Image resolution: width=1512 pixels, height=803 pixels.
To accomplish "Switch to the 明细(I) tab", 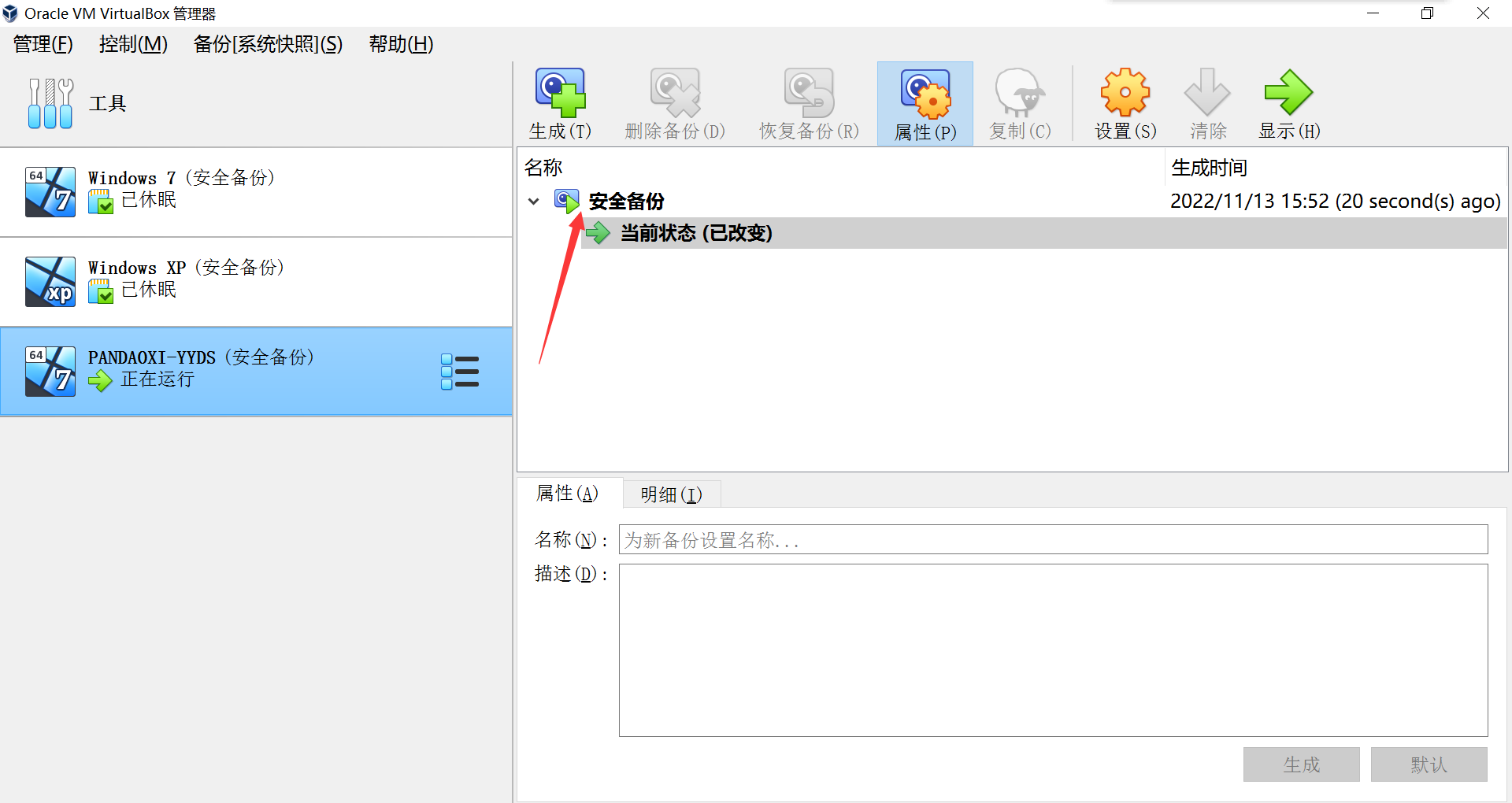I will [x=671, y=494].
